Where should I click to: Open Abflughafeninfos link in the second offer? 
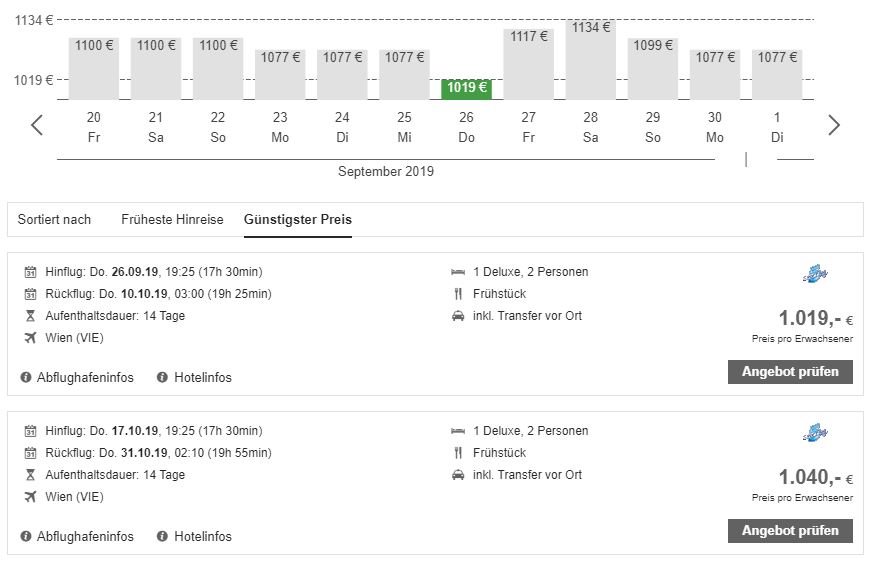coord(85,536)
